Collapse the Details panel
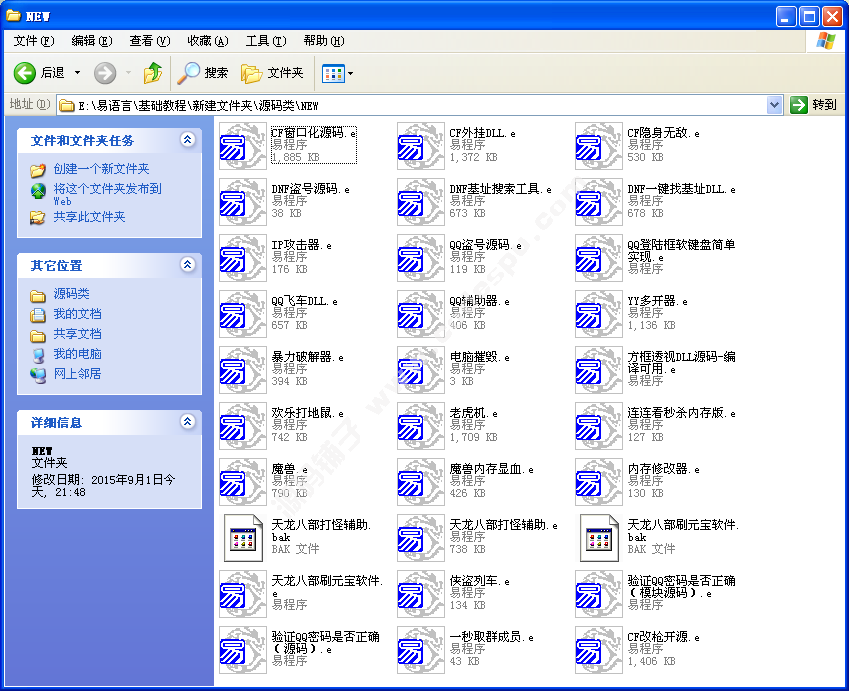Viewport: 849px width, 691px height. [x=187, y=422]
